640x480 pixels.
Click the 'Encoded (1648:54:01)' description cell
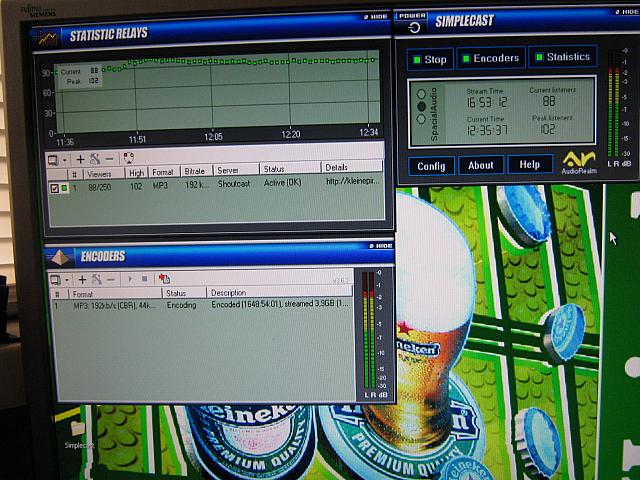[x=280, y=304]
